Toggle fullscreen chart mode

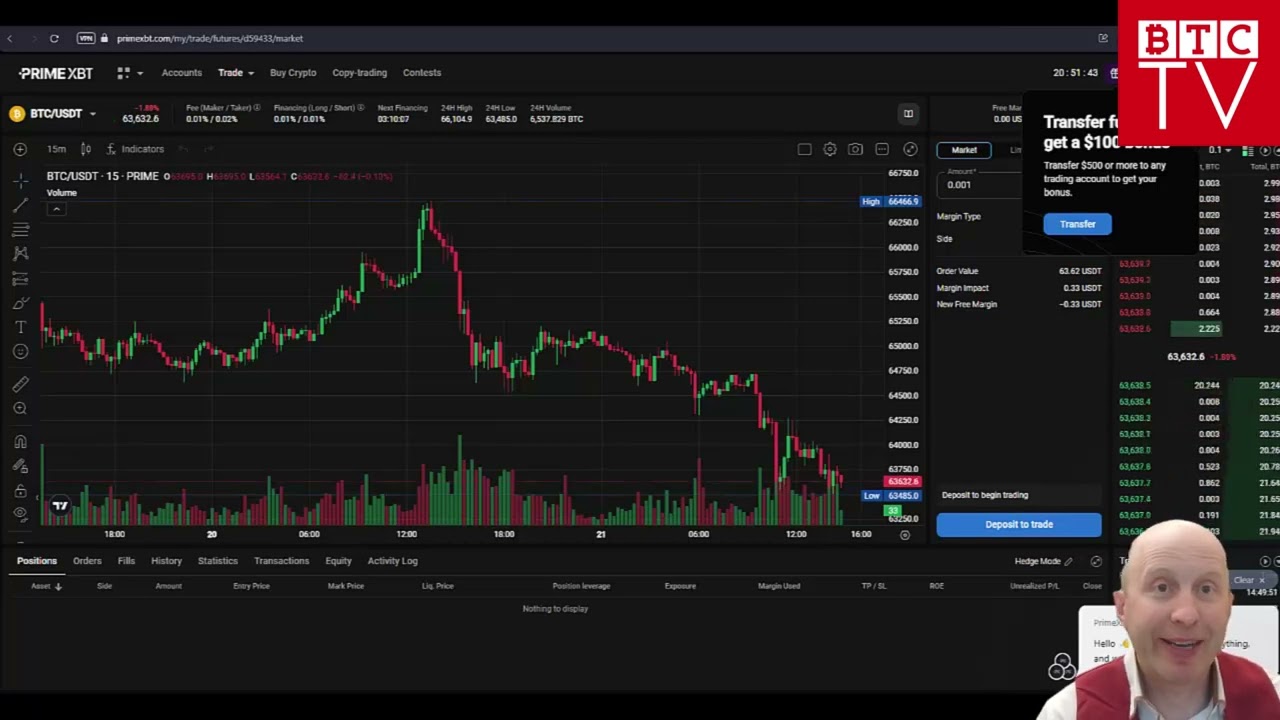[910, 149]
